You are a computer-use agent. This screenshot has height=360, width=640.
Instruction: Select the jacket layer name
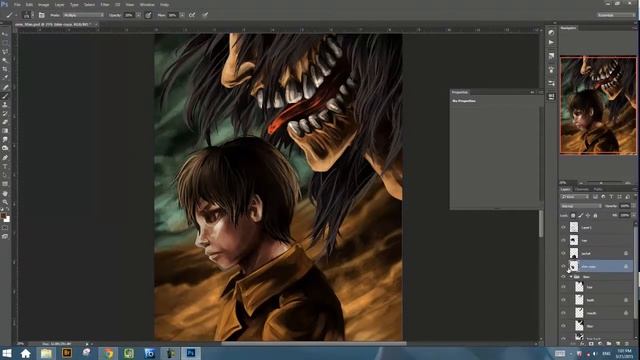(586, 253)
